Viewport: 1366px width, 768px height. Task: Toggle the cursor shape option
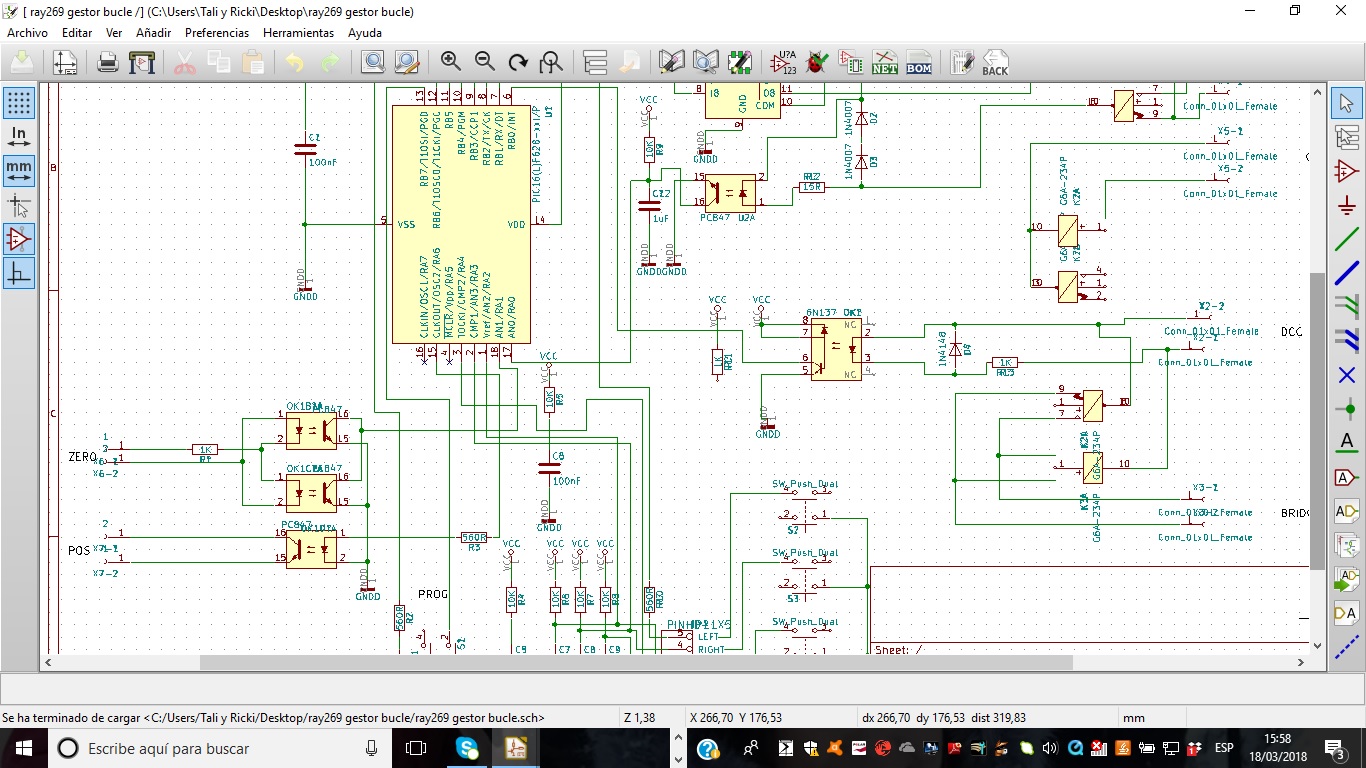19,205
